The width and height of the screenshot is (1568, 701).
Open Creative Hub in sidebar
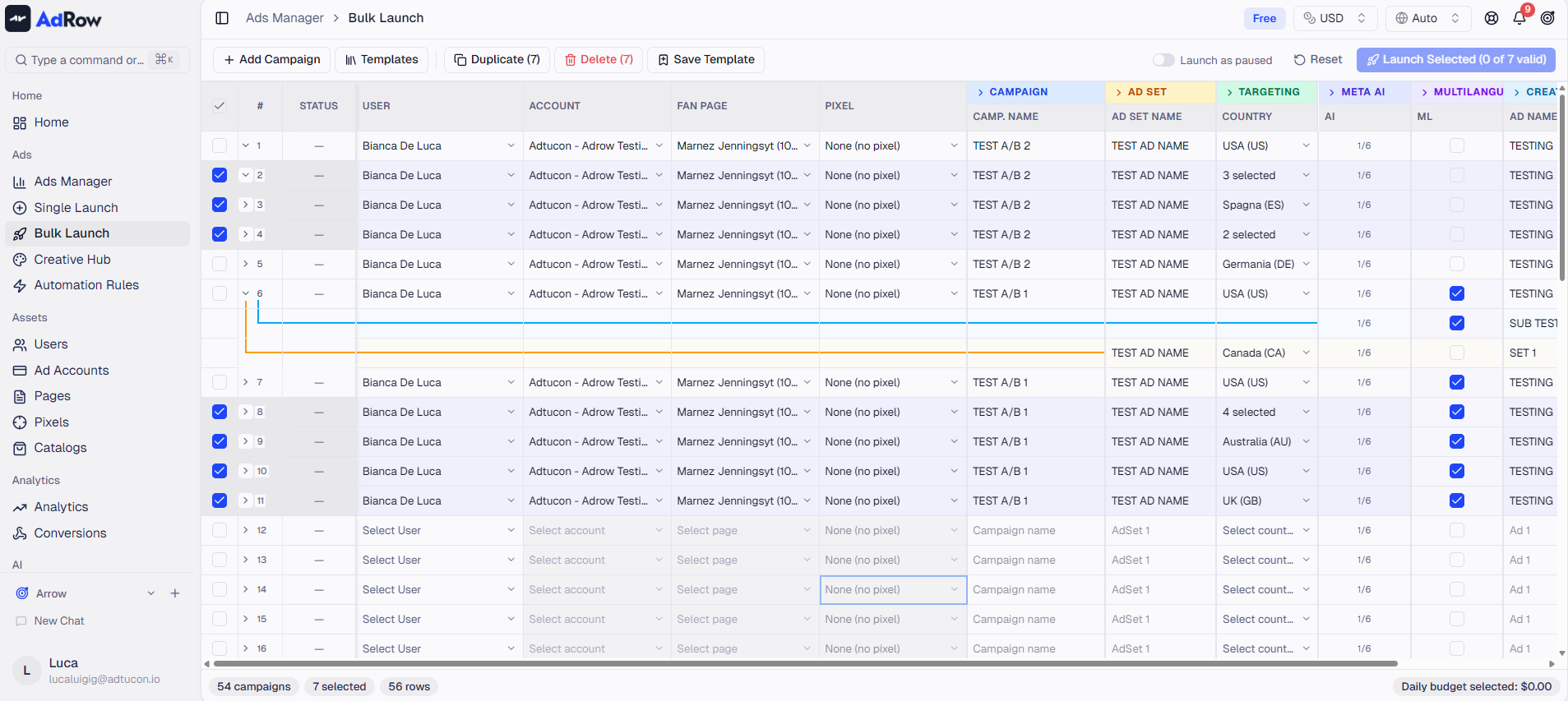(x=72, y=260)
